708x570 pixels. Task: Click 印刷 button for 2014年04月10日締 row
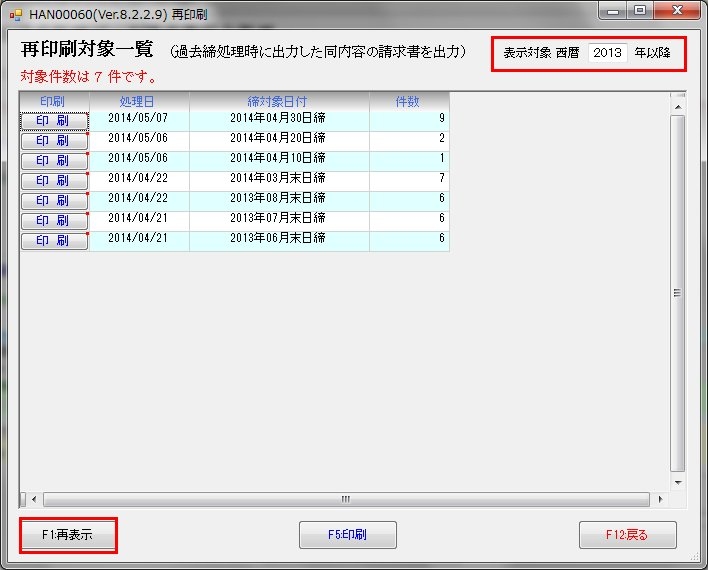(x=54, y=161)
